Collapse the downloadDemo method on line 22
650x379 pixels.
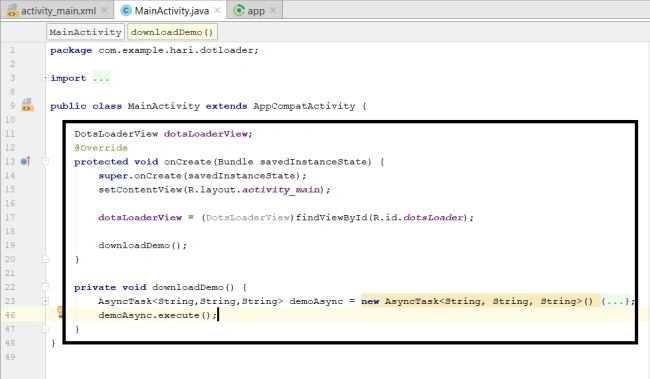(46, 287)
